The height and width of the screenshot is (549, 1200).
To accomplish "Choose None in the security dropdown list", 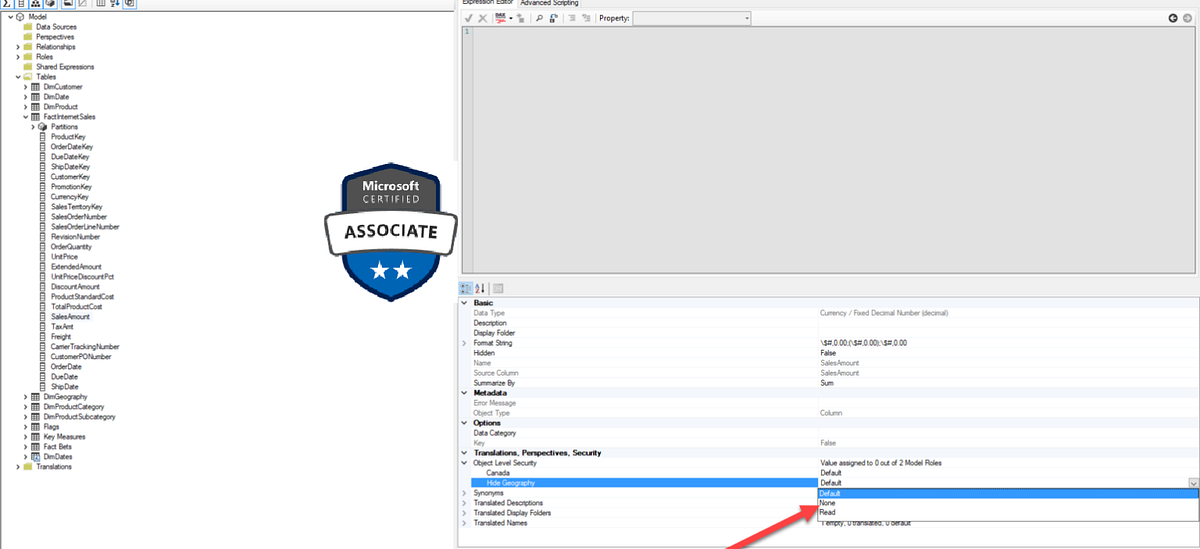I will pyautogui.click(x=1008, y=503).
